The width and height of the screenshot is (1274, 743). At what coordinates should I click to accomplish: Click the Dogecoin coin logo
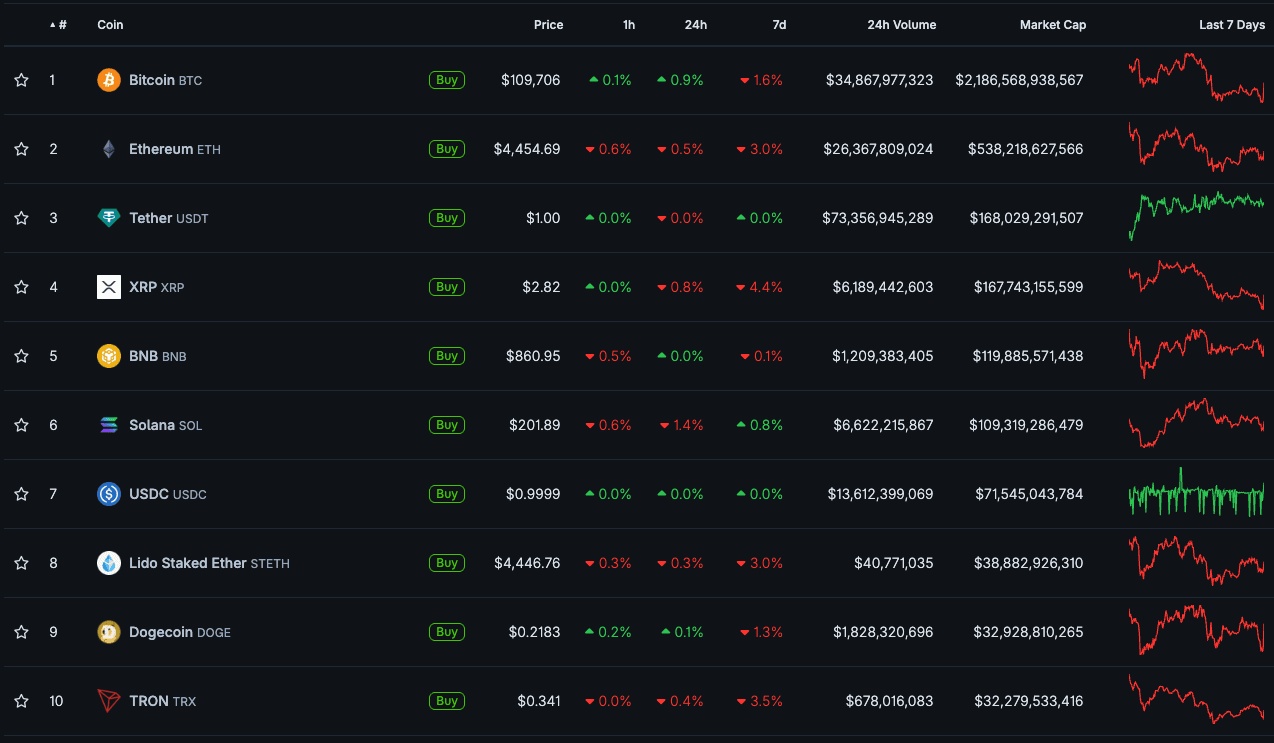pos(109,632)
